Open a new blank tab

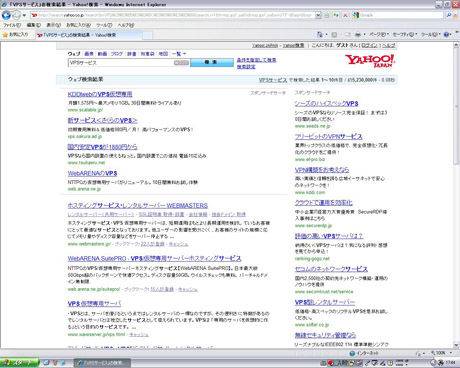coord(148,35)
